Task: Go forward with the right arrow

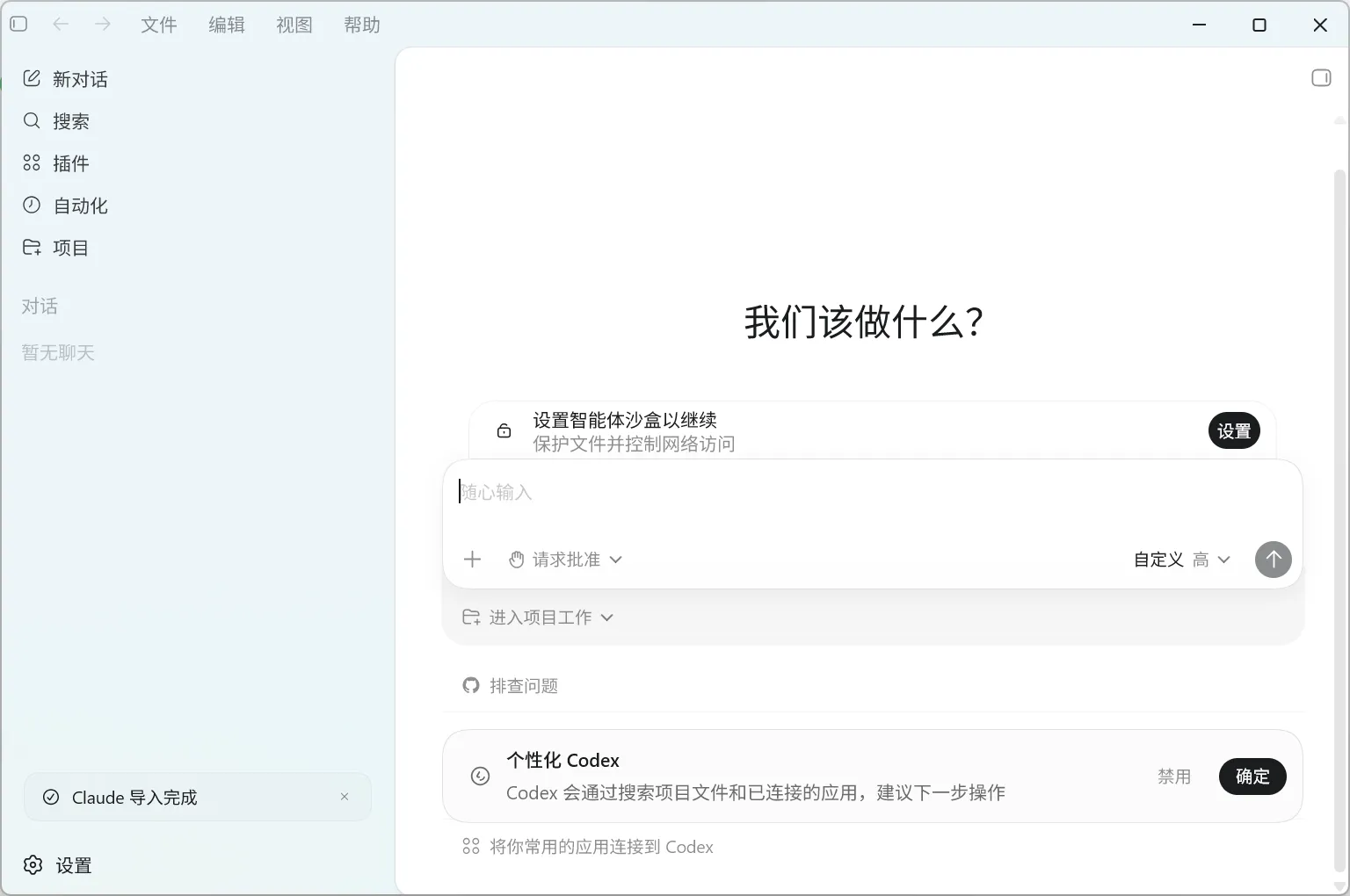Action: 103,25
